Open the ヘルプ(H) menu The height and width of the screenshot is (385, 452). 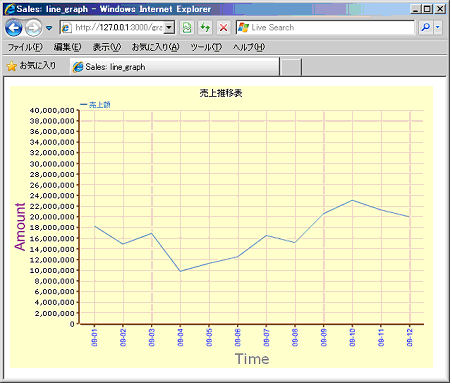coord(249,47)
